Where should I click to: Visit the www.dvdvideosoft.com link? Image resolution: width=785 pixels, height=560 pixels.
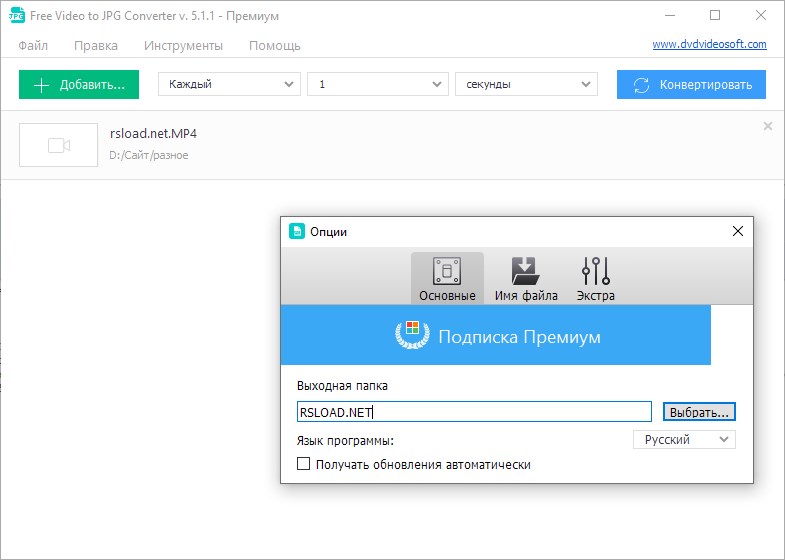[709, 44]
